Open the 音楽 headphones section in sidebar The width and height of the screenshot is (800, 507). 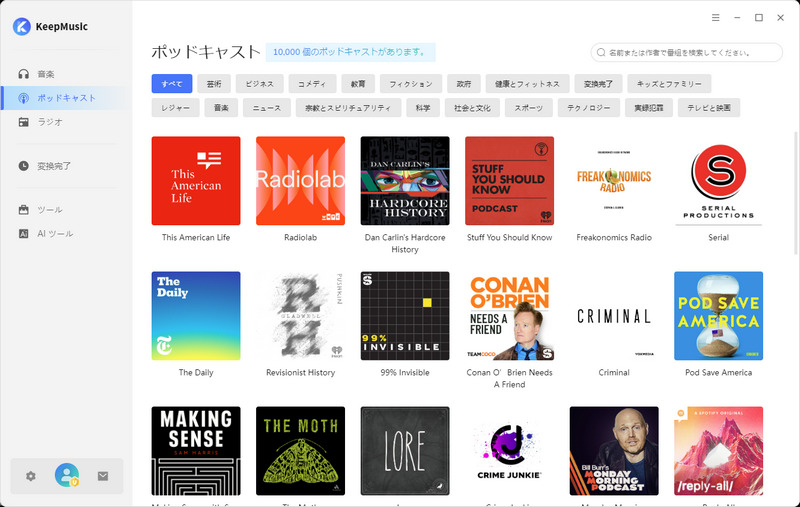pyautogui.click(x=24, y=74)
